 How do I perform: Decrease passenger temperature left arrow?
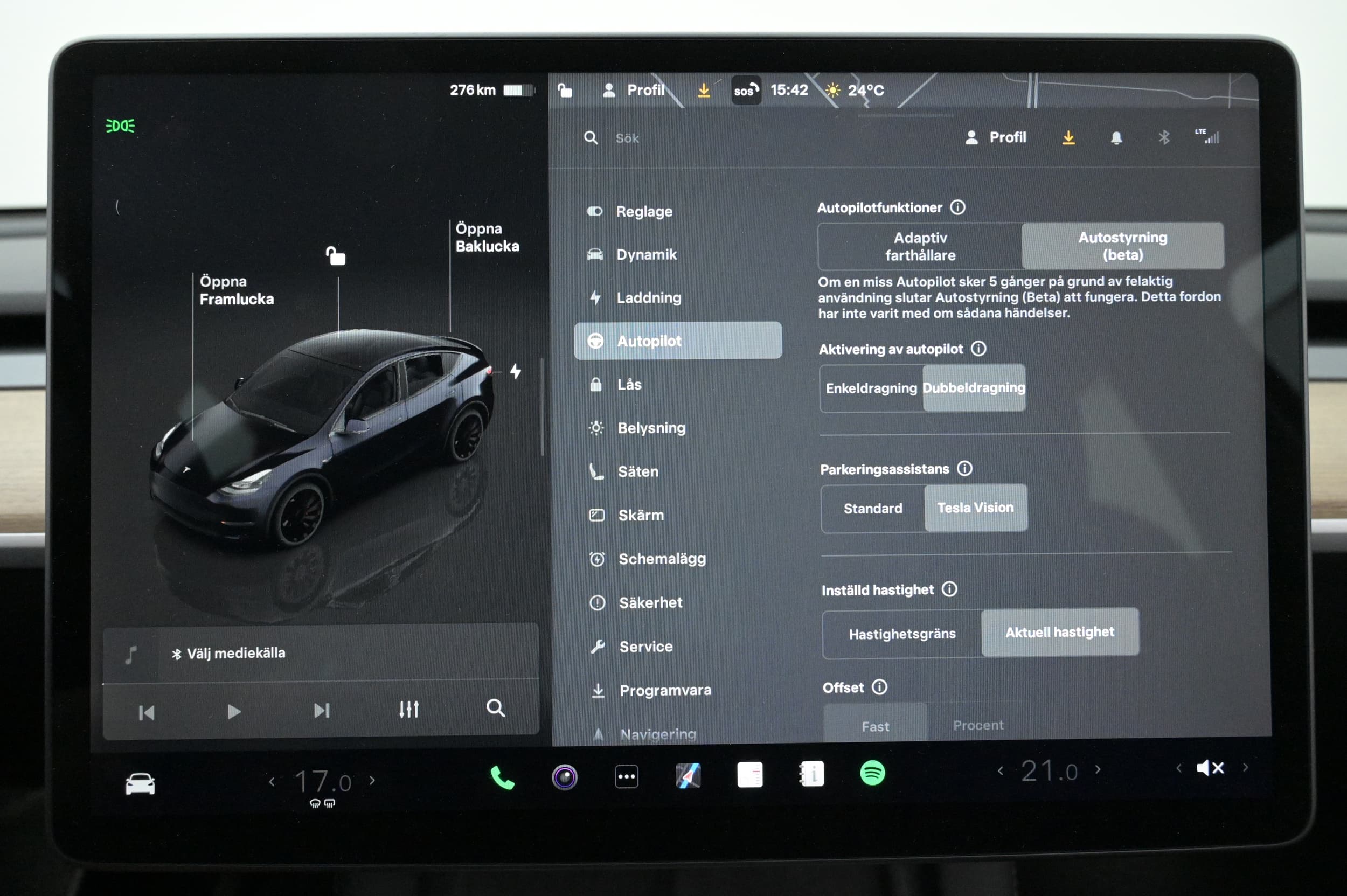click(1000, 770)
